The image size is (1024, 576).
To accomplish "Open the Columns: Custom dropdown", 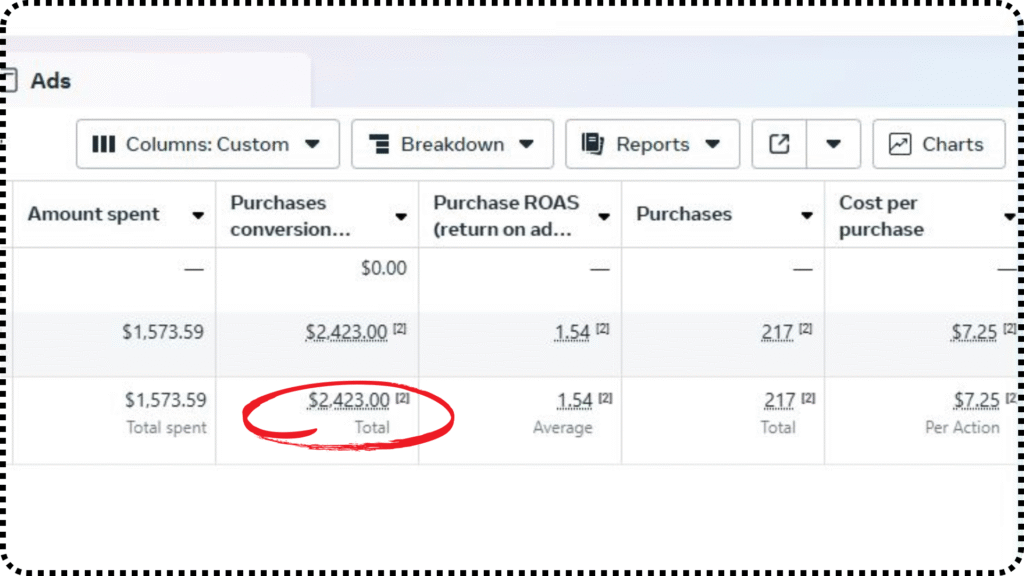I will 207,145.
